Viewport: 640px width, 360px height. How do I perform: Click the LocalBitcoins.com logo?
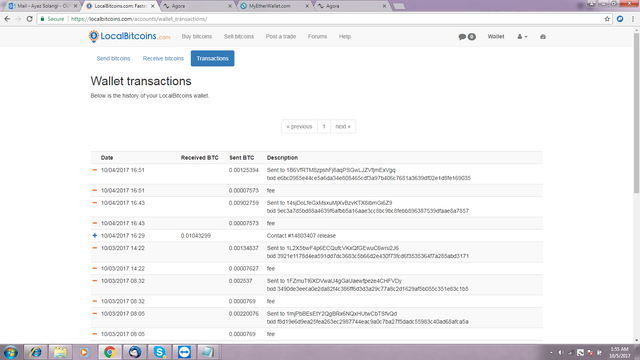(x=129, y=36)
